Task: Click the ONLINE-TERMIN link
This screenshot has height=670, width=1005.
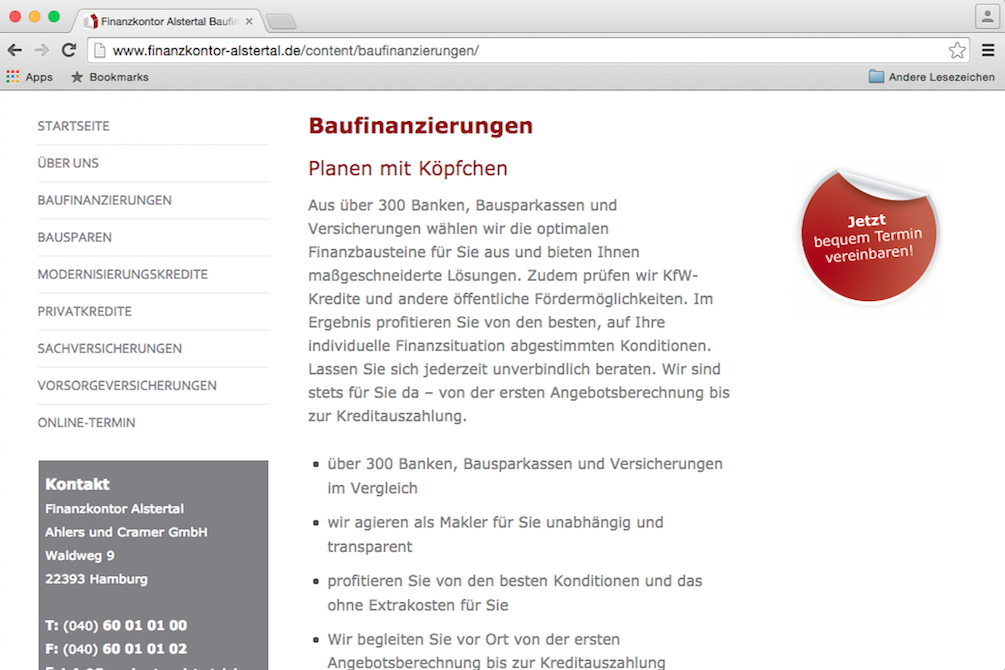Action: (87, 423)
